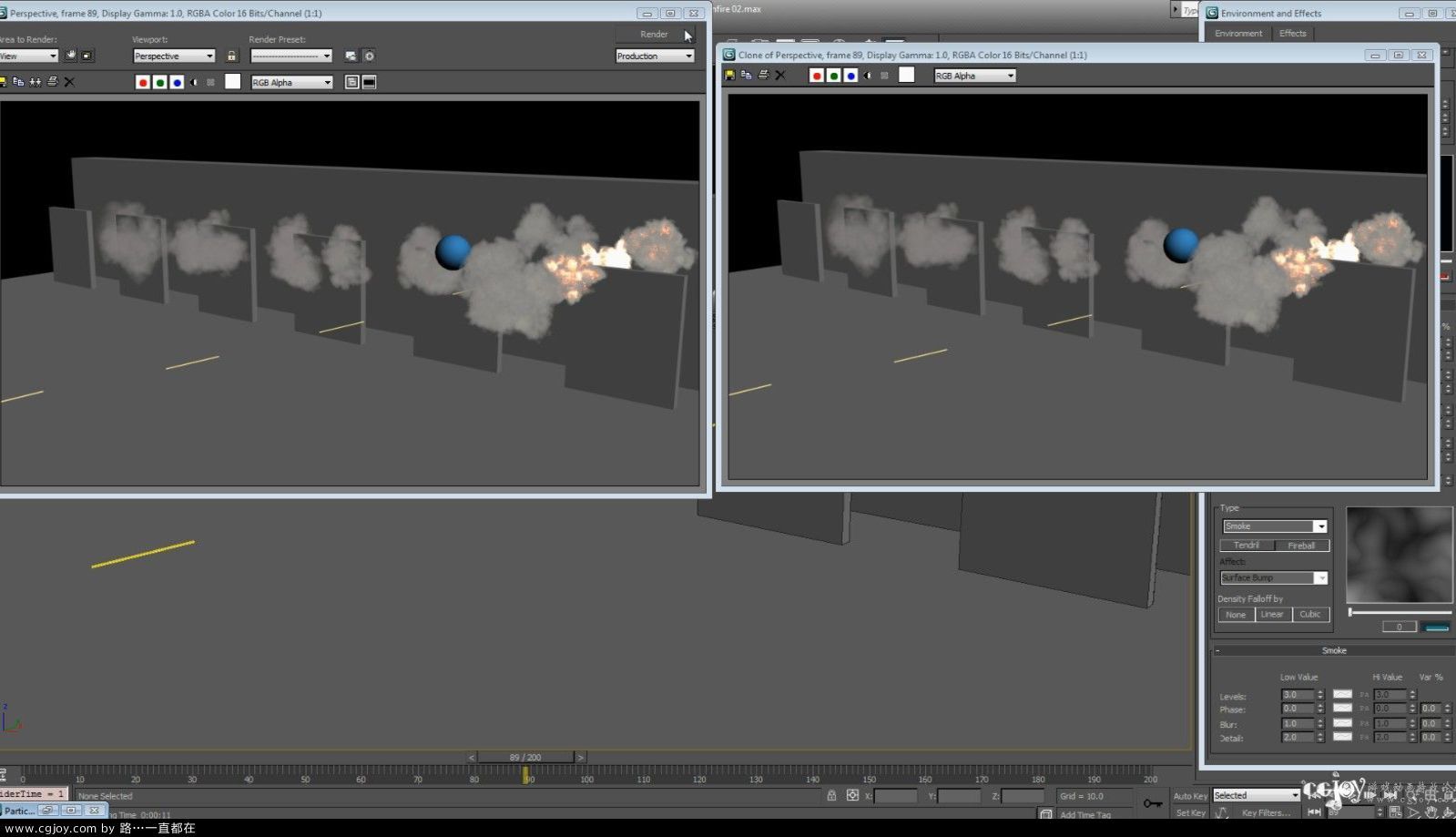The image size is (1456, 837).
Task: Click the Edit Region hand icon
Action: (x=70, y=56)
